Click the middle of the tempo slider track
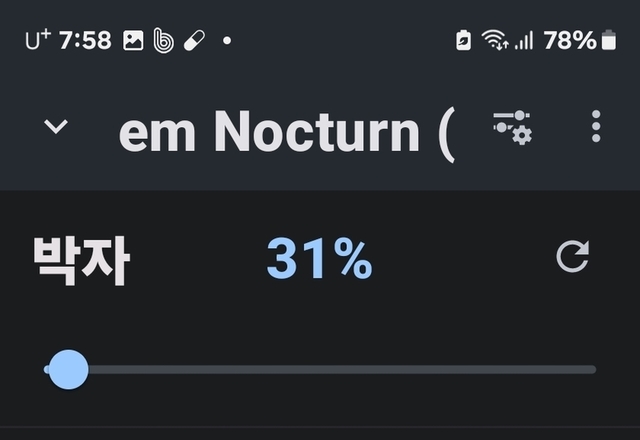Image resolution: width=640 pixels, height=440 pixels. [x=320, y=369]
